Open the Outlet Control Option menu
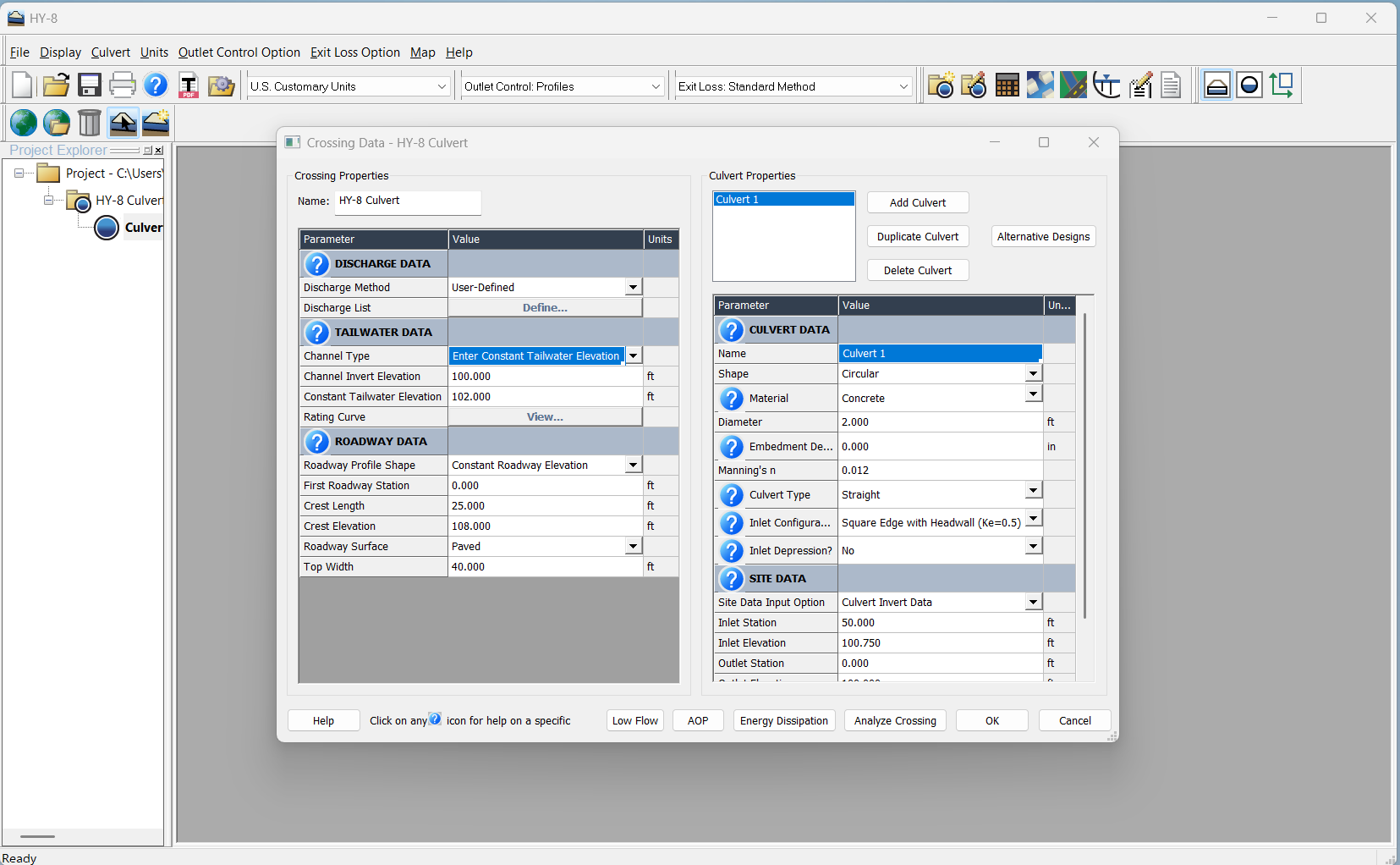 pyautogui.click(x=239, y=52)
